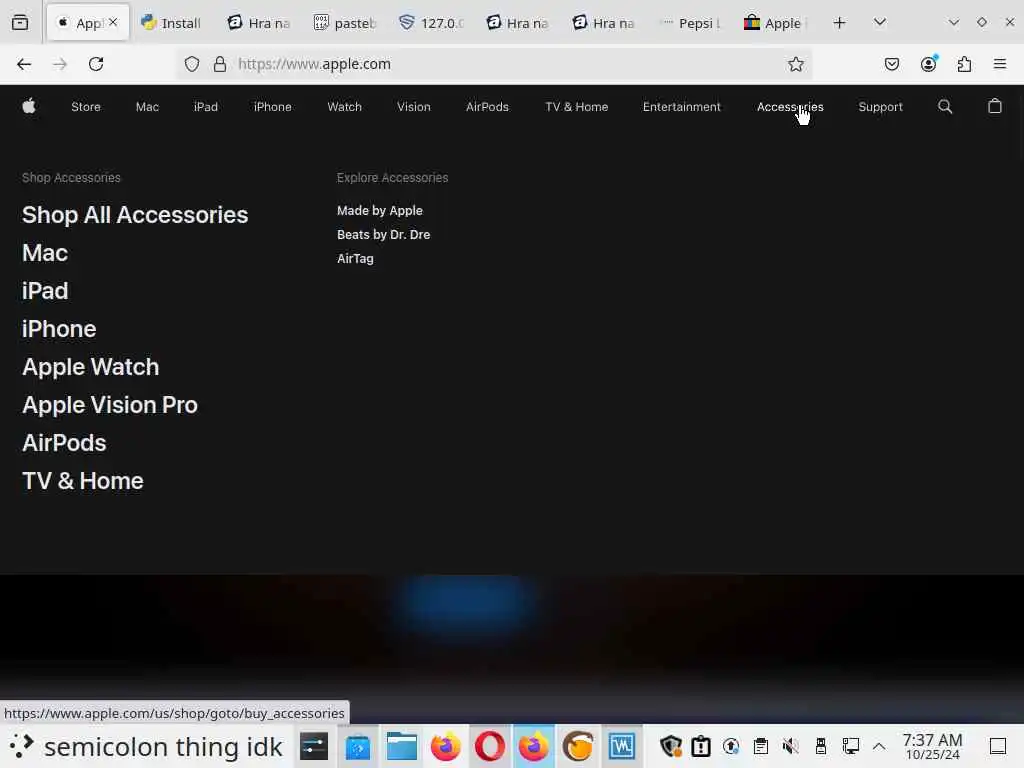Close the active Apple tab
Image resolution: width=1024 pixels, height=768 pixels.
point(113,22)
